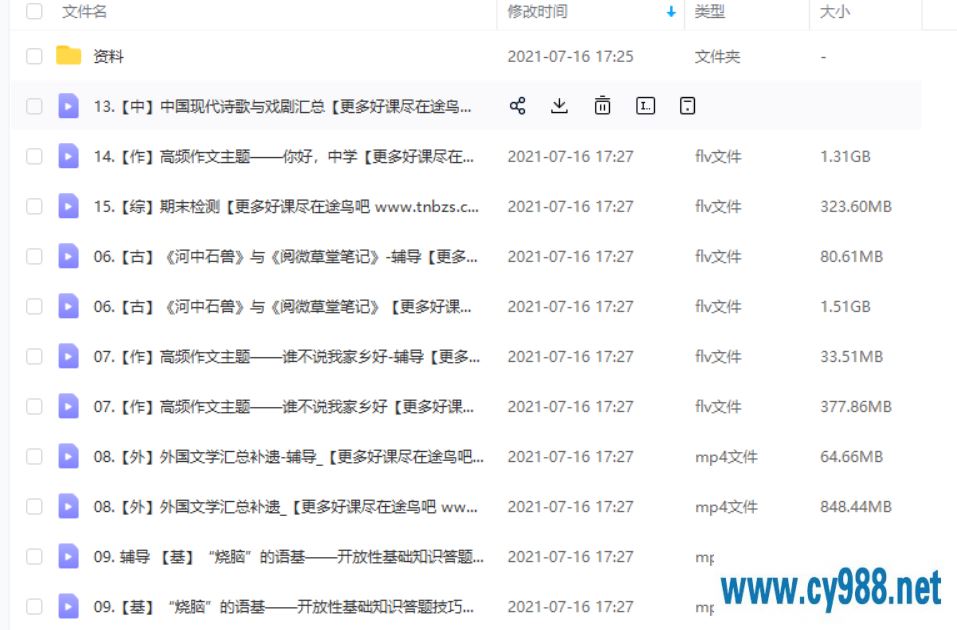Click the last action icon on file 13 row
Viewport: 957px width, 630px height.
(687, 106)
